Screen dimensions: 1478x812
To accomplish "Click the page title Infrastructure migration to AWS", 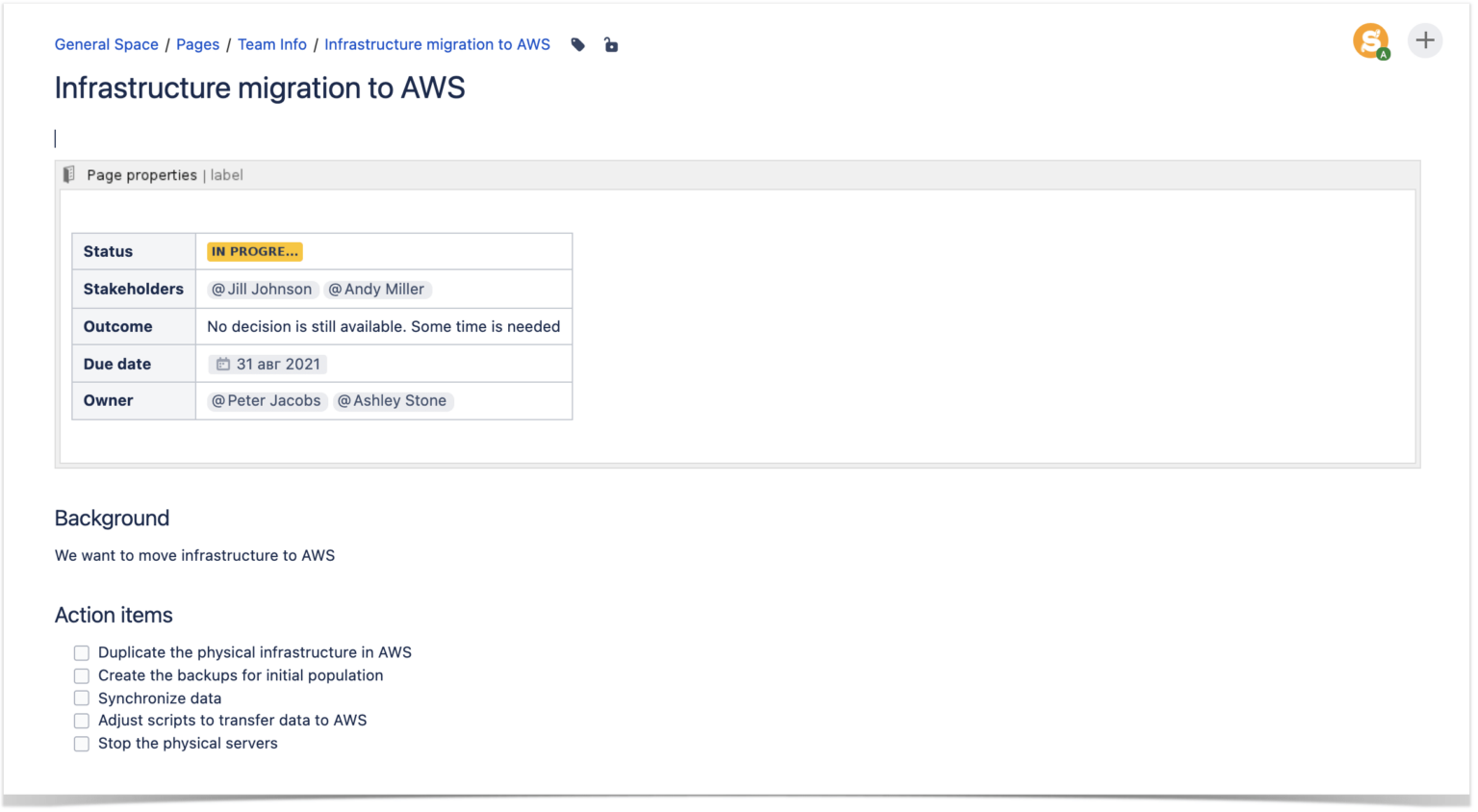I will pyautogui.click(x=259, y=88).
